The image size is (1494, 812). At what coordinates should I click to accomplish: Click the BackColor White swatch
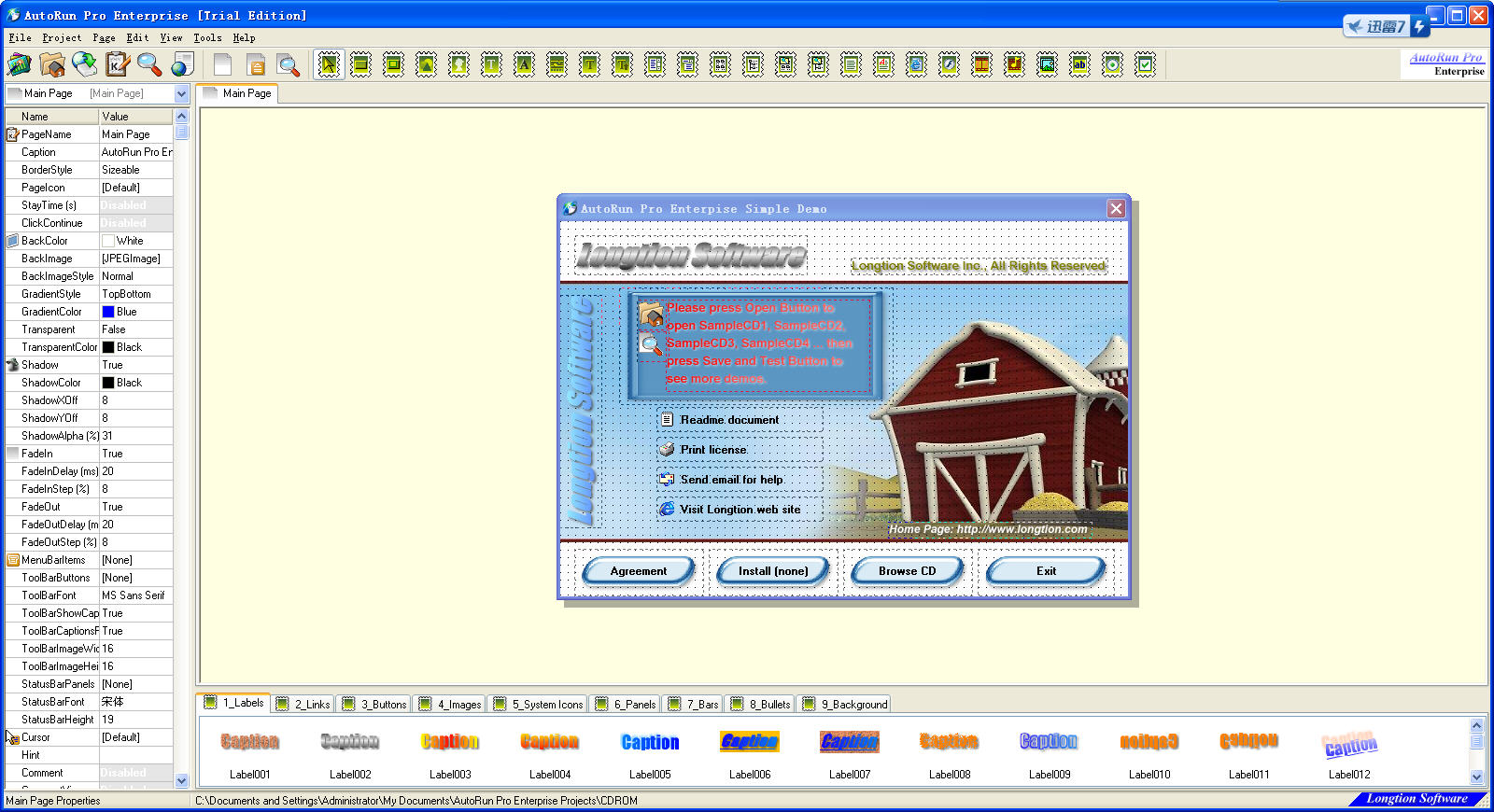pos(107,241)
